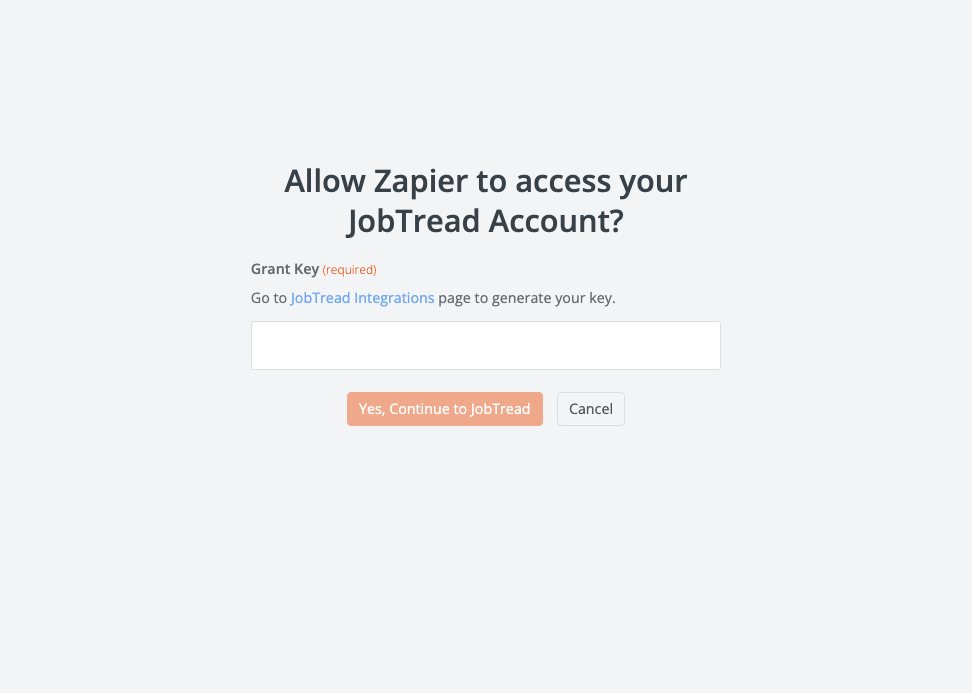
Task: Select the Grant Key label text
Action: [285, 269]
